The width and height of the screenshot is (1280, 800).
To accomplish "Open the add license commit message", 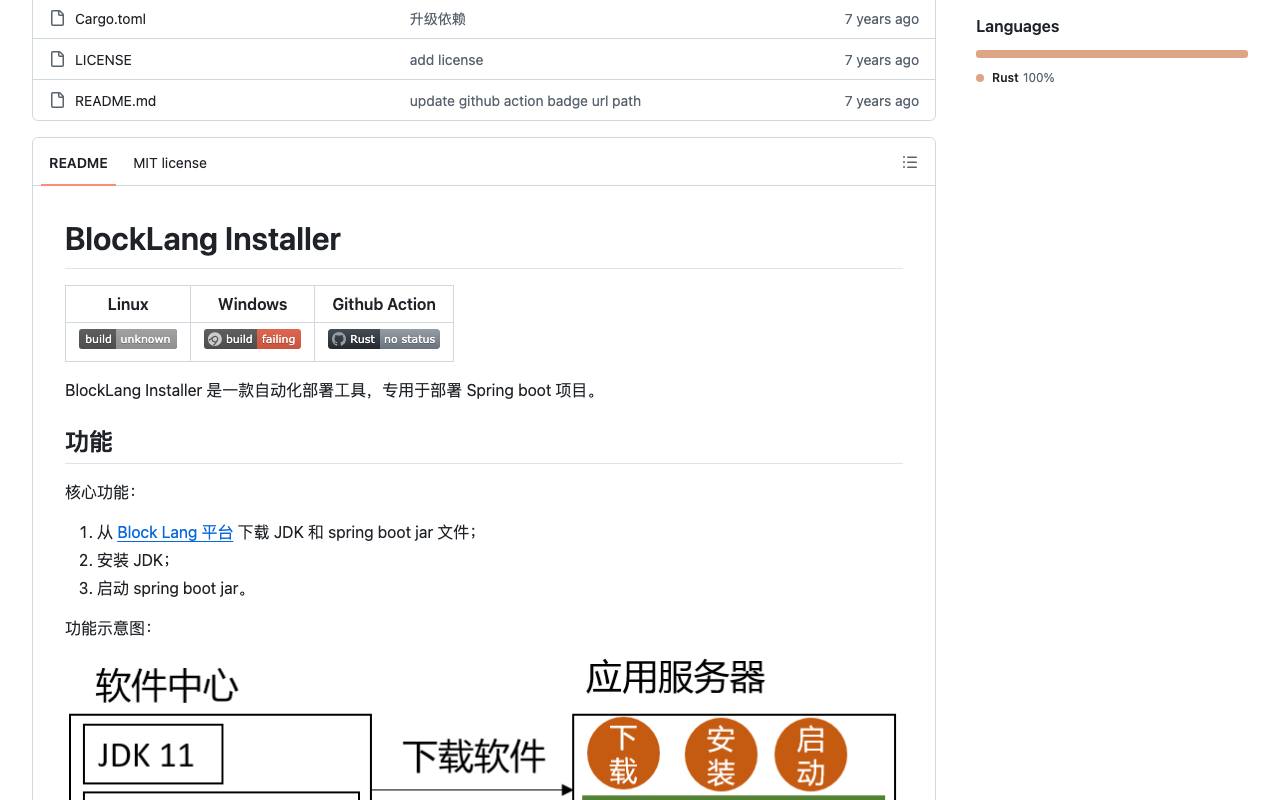I will (x=446, y=60).
